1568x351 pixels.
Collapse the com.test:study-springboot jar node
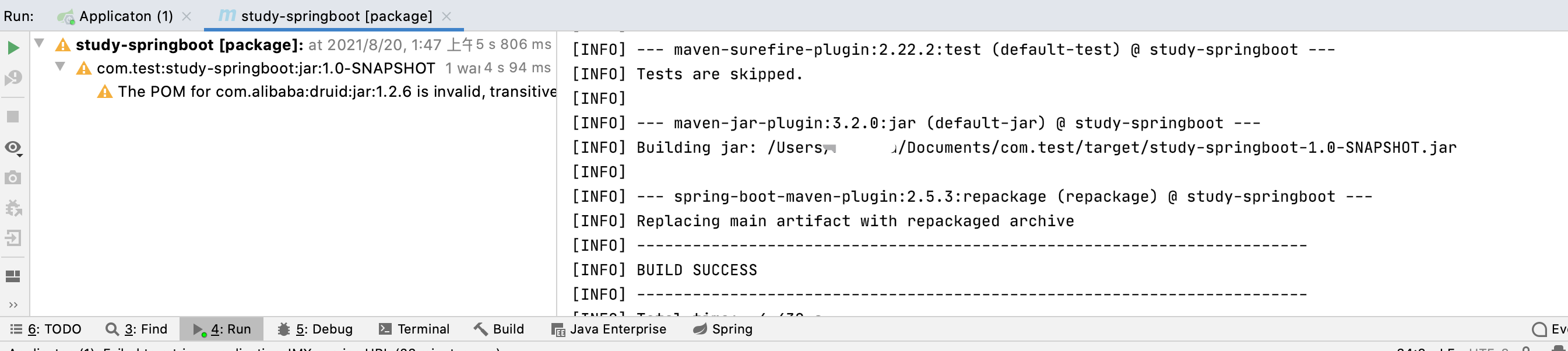(x=60, y=66)
